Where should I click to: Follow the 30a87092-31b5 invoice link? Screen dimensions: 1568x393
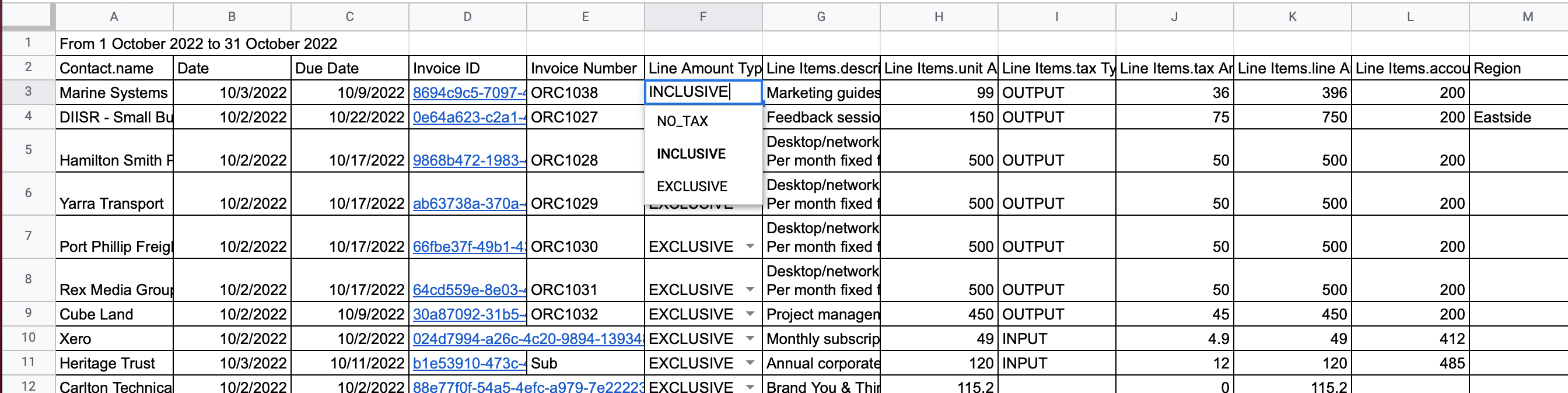tap(470, 314)
